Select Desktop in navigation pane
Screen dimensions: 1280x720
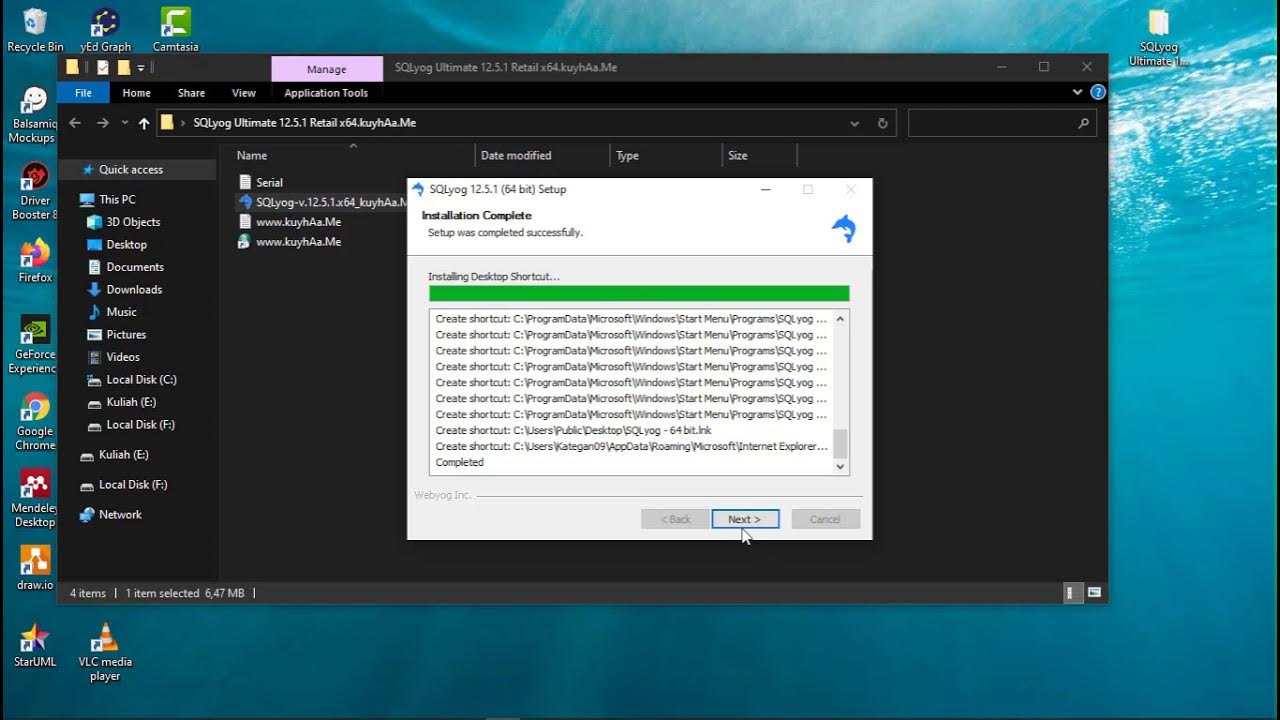coord(126,245)
